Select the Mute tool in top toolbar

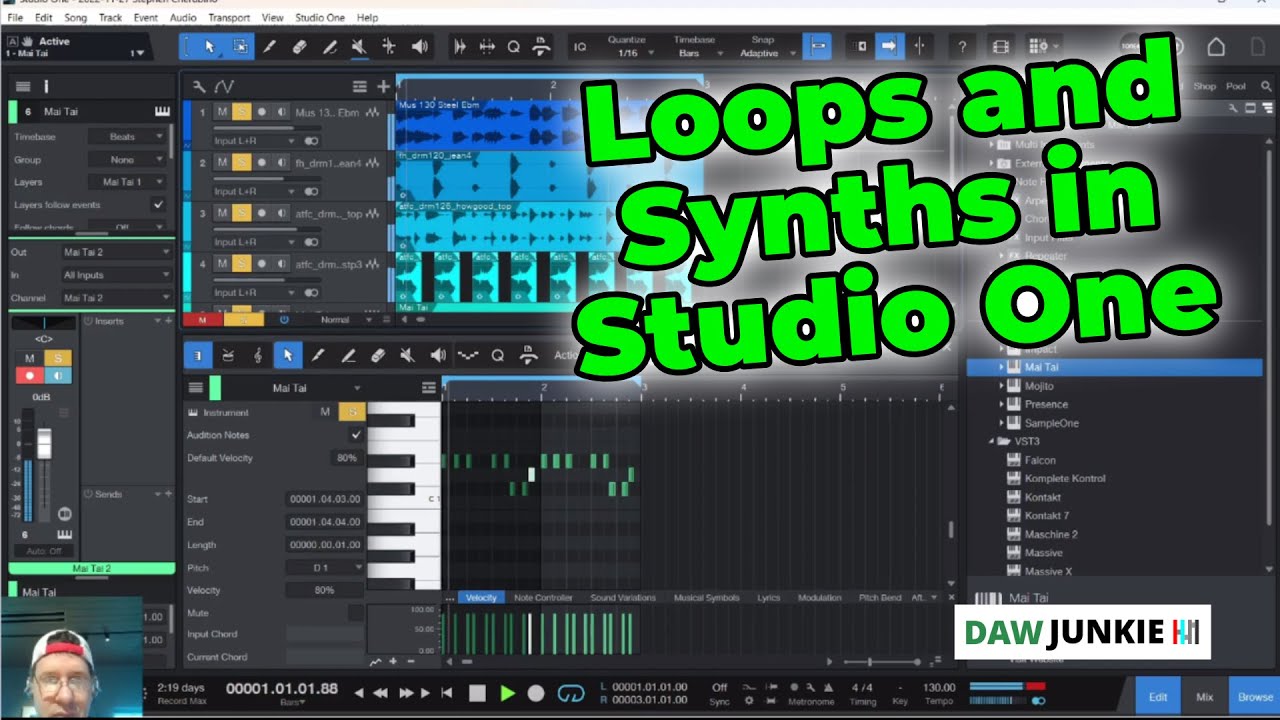click(x=359, y=46)
